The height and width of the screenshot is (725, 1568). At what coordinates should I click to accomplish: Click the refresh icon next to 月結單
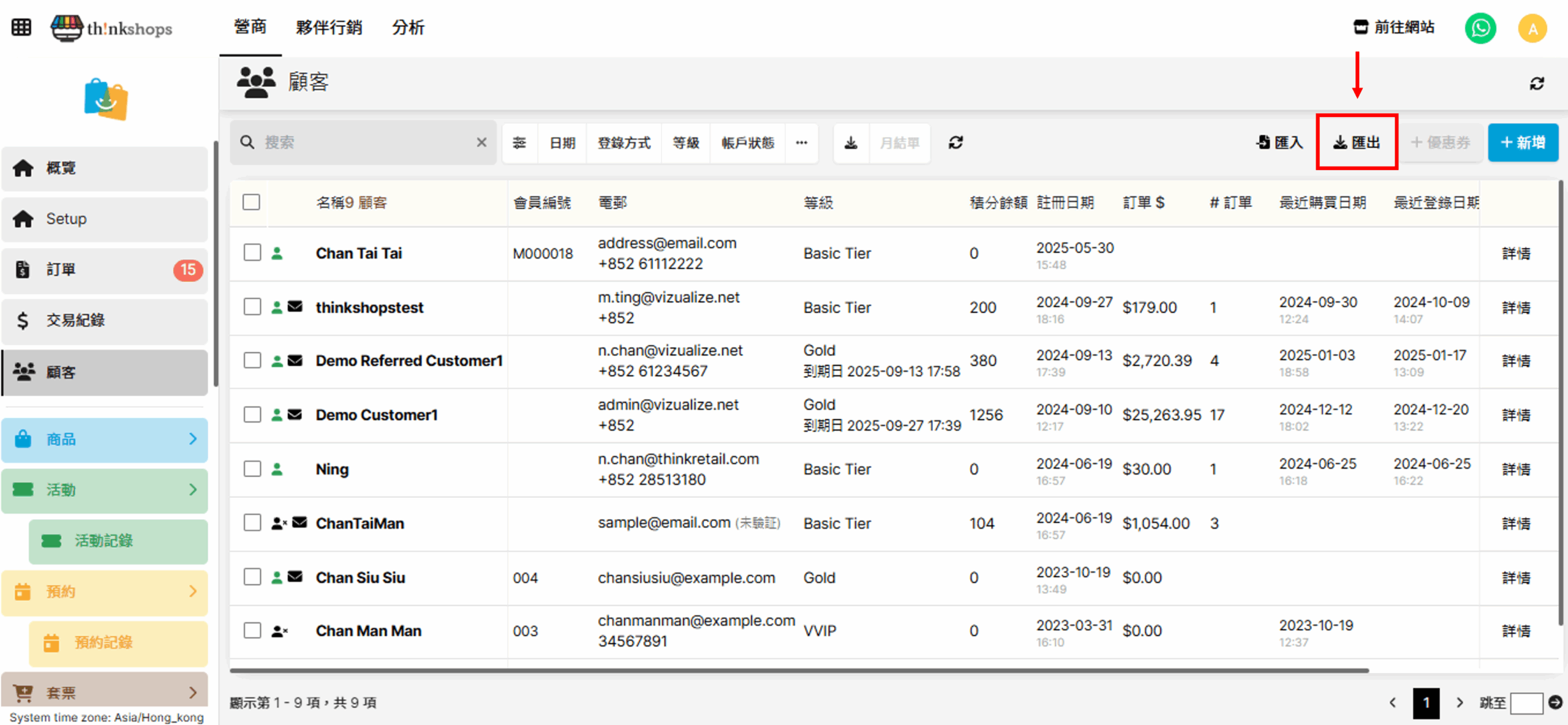pos(956,143)
